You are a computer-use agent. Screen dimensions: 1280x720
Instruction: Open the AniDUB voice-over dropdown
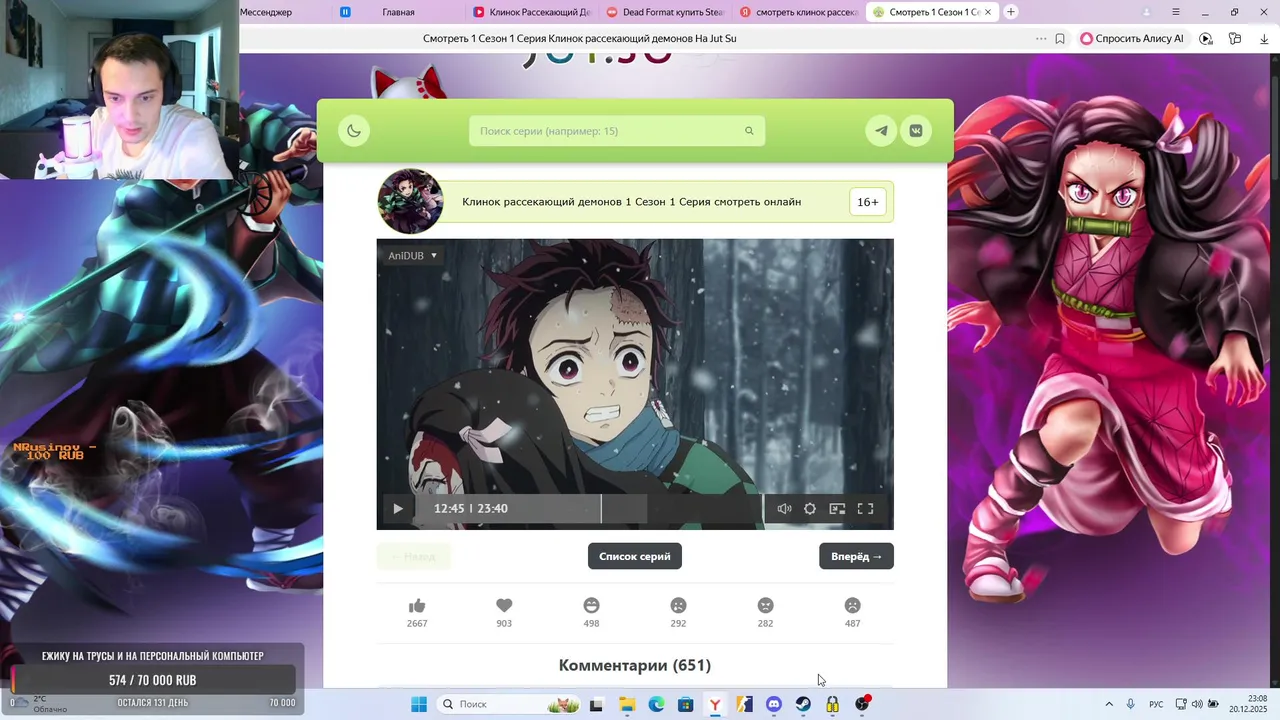coord(413,256)
